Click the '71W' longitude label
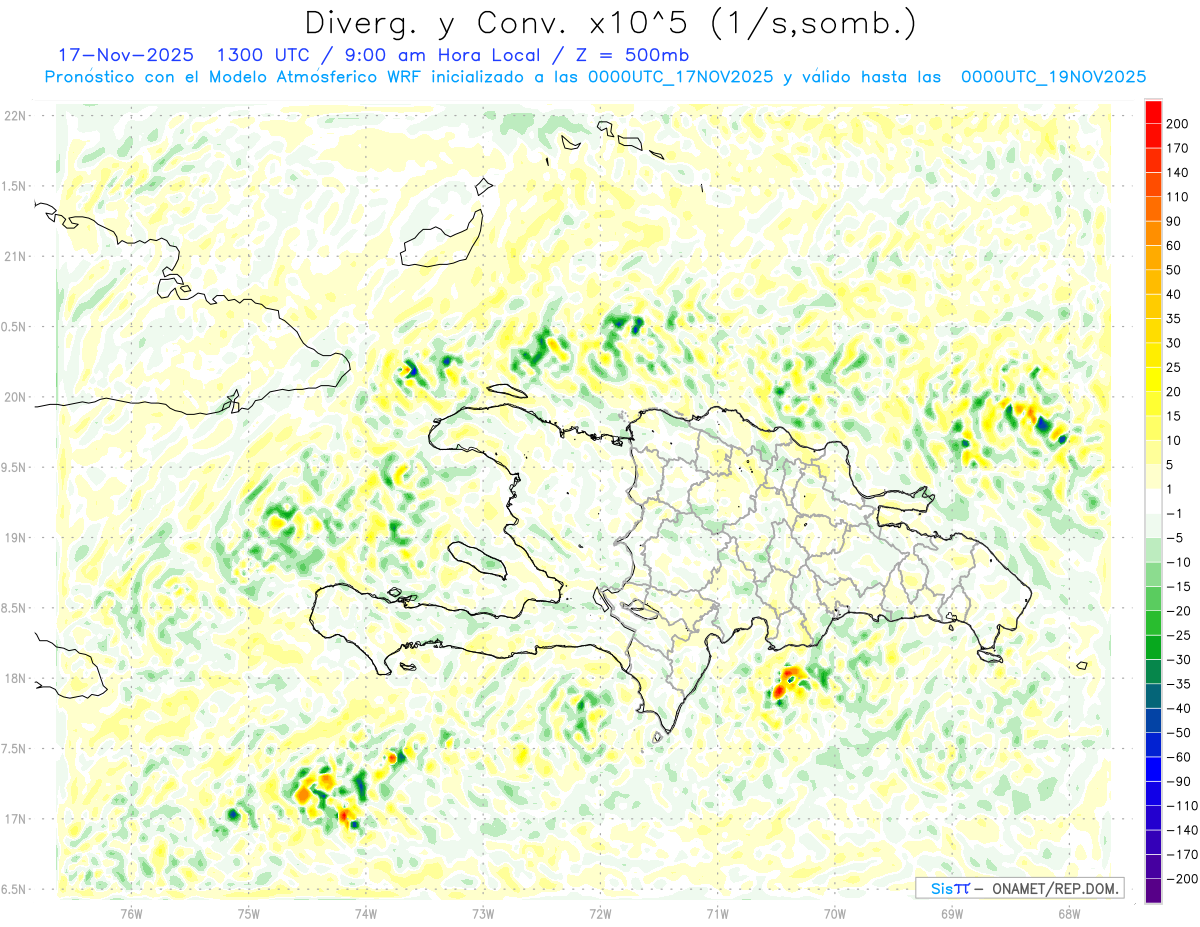 pos(717,913)
